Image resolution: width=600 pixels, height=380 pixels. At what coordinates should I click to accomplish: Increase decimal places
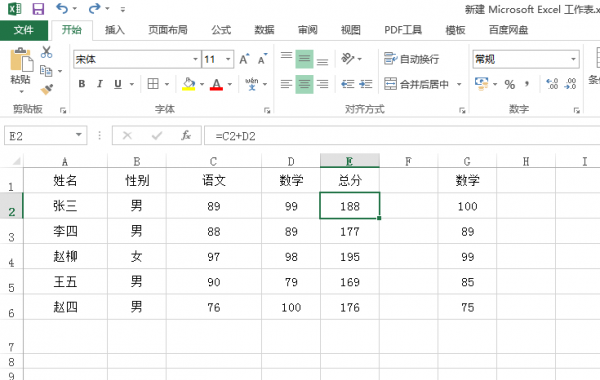(552, 84)
